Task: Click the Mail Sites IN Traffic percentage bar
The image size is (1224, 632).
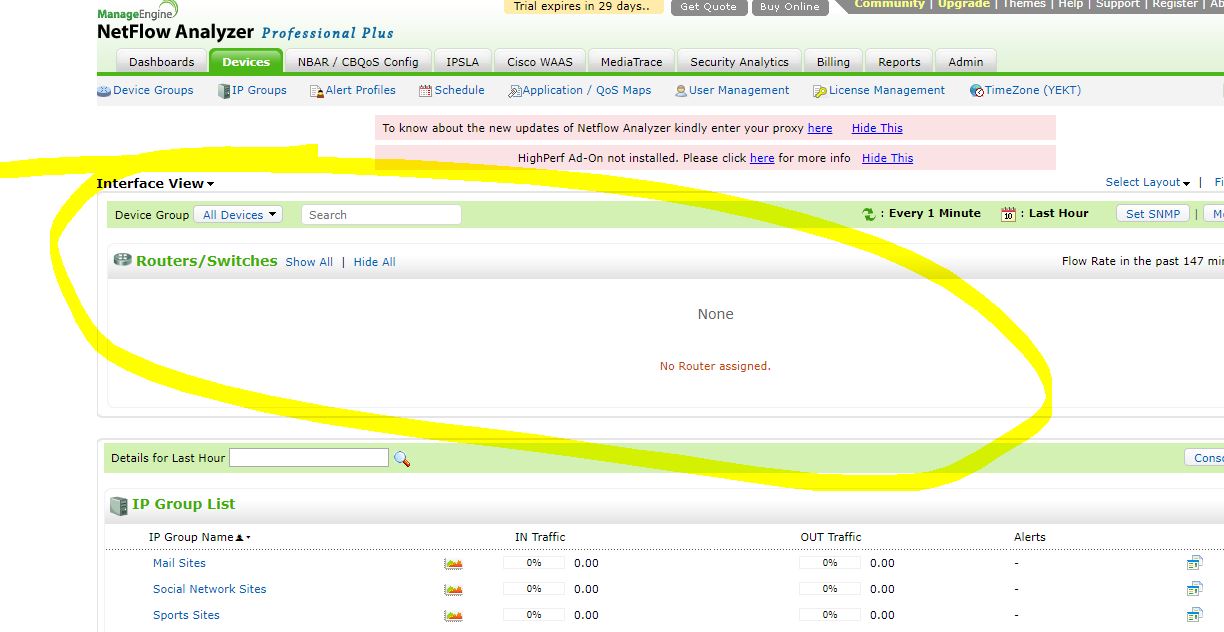Action: [534, 563]
